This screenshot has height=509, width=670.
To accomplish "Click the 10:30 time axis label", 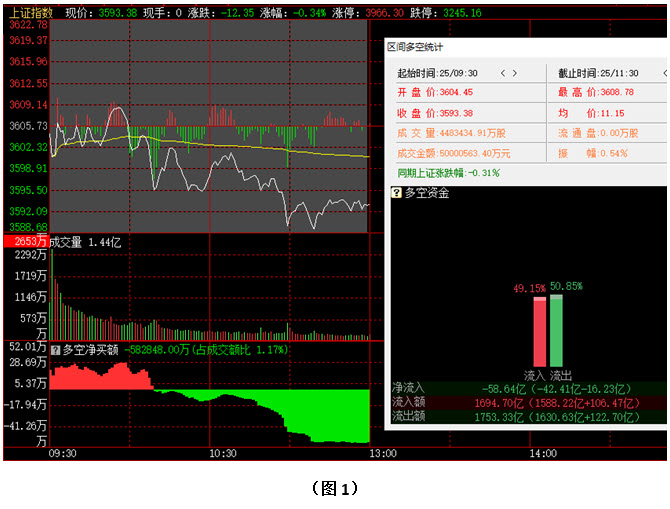I will 223,453.
